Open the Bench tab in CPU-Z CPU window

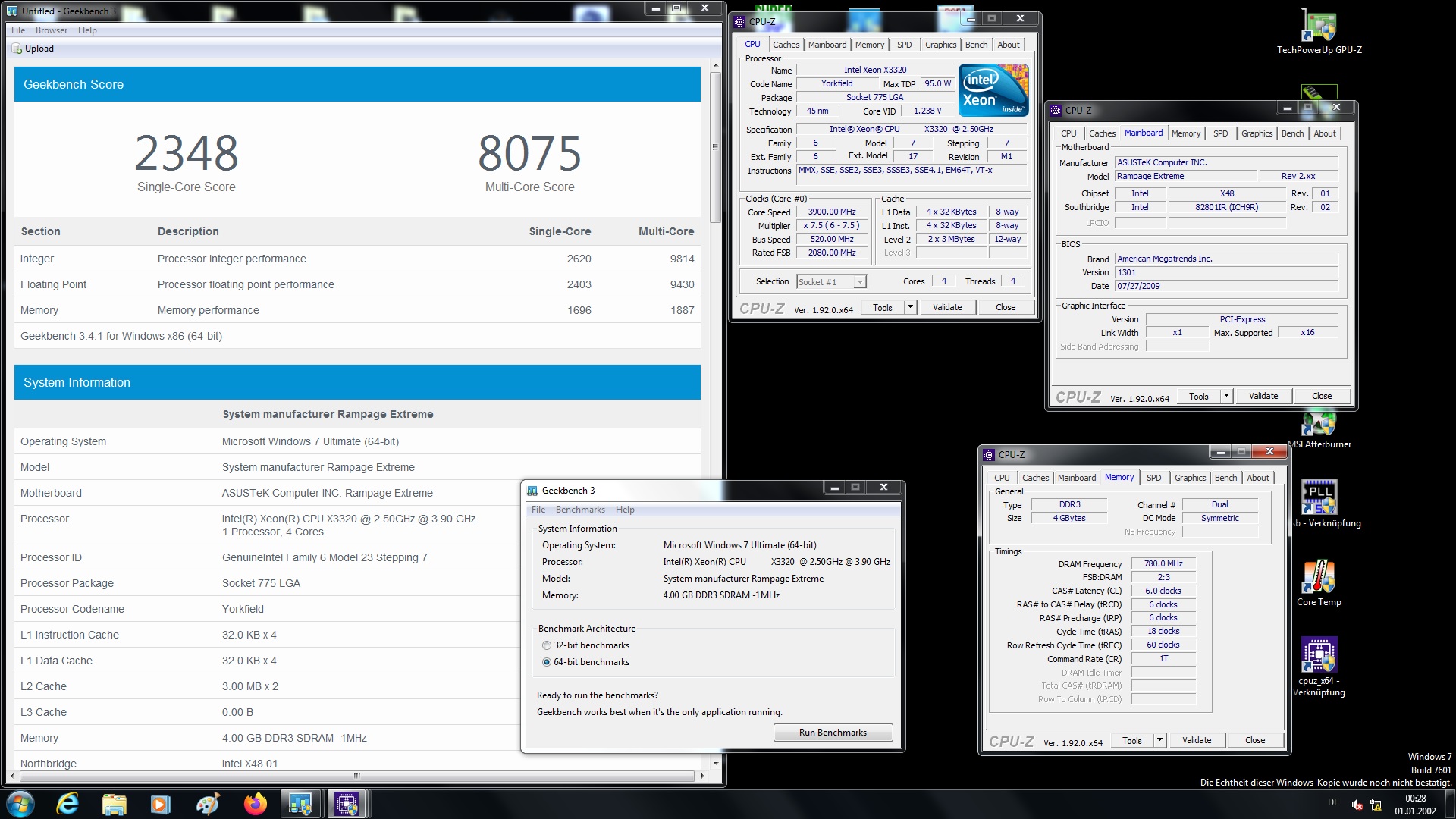point(976,45)
